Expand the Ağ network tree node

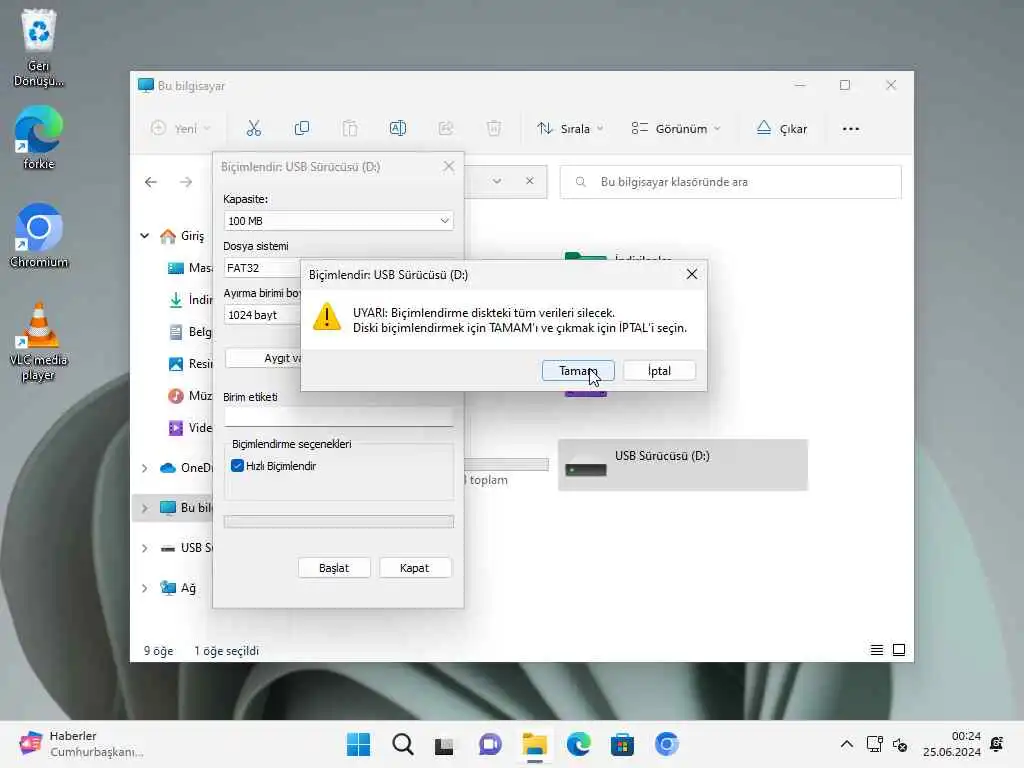click(x=144, y=588)
